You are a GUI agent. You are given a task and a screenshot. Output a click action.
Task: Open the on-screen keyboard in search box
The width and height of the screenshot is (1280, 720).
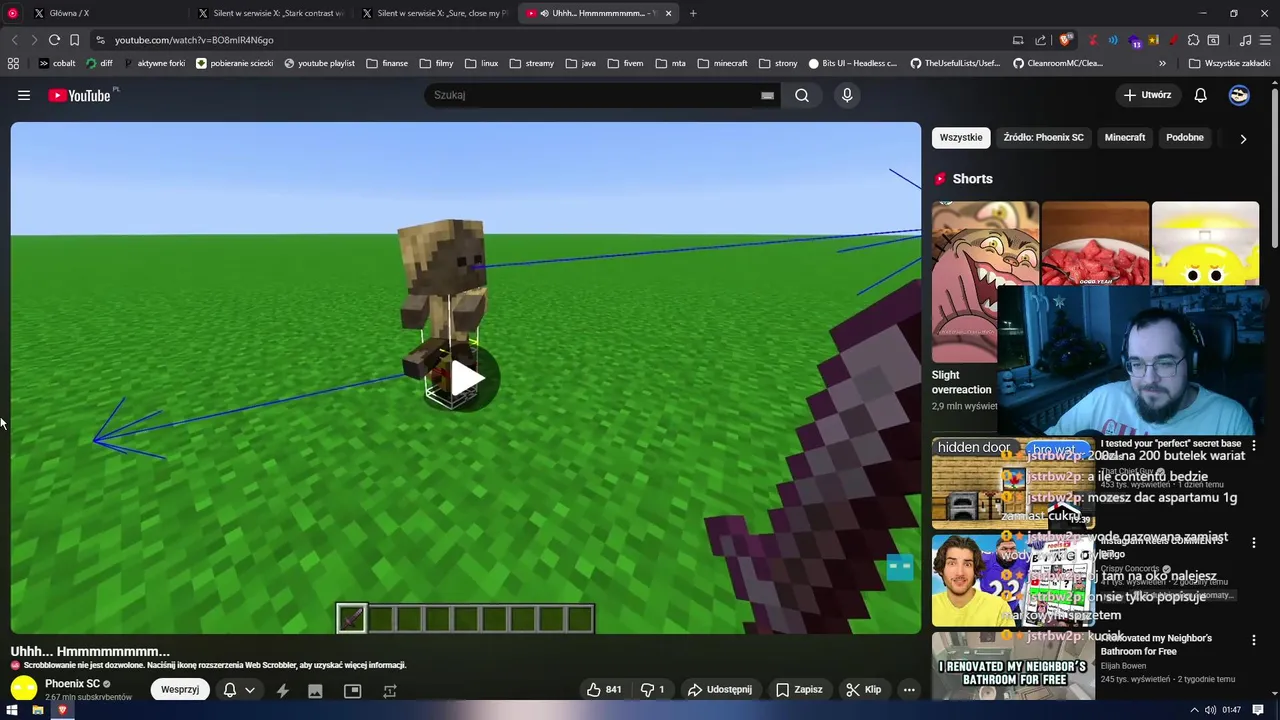coord(767,95)
